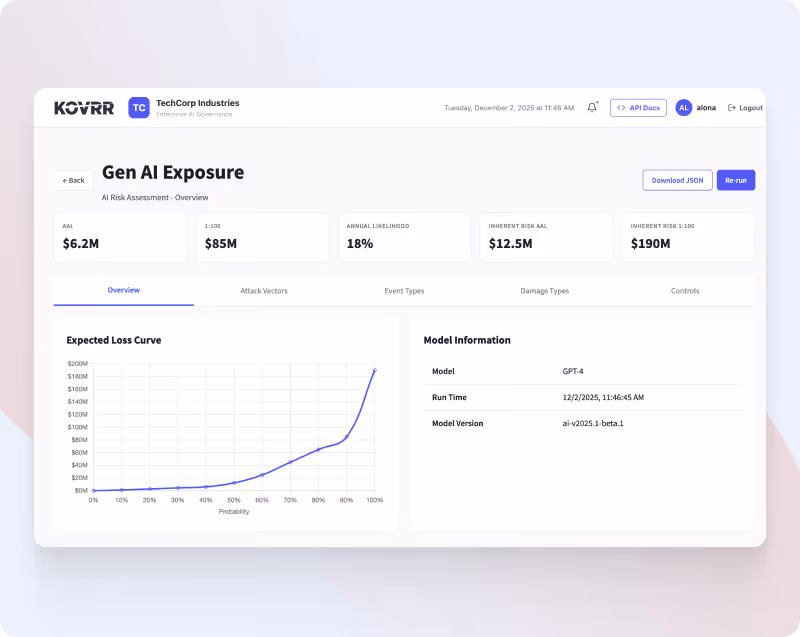The image size is (800, 637).
Task: Switch to the Overview tab
Action: click(123, 290)
